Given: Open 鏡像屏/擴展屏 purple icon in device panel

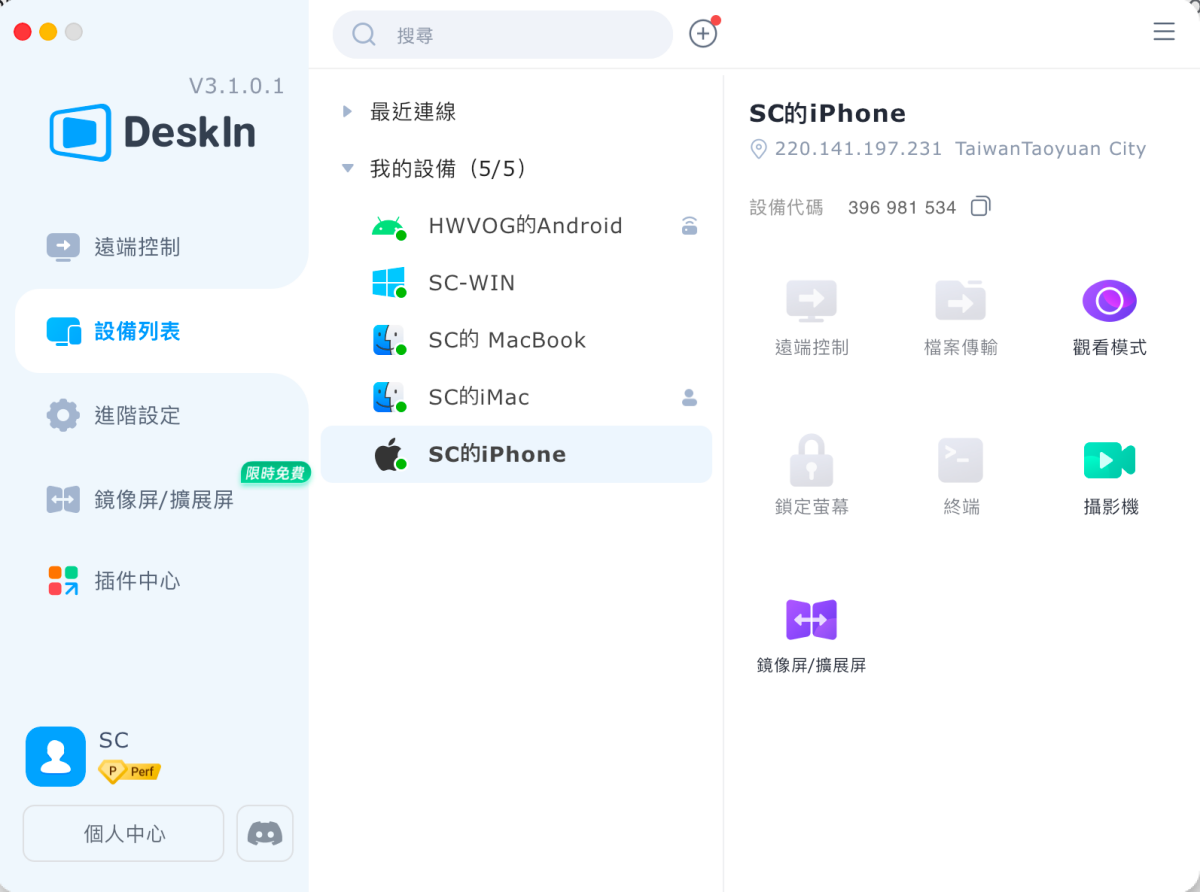Looking at the screenshot, I should tap(811, 620).
